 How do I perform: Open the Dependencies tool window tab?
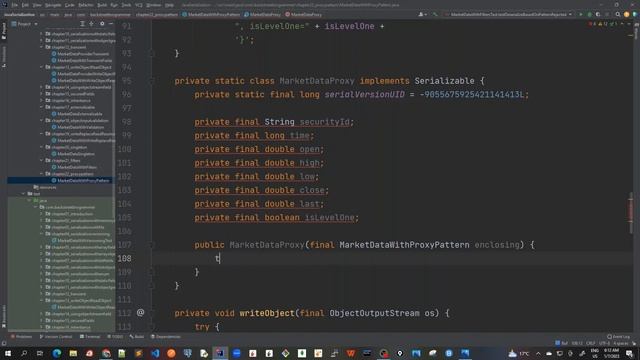[x=165, y=337]
